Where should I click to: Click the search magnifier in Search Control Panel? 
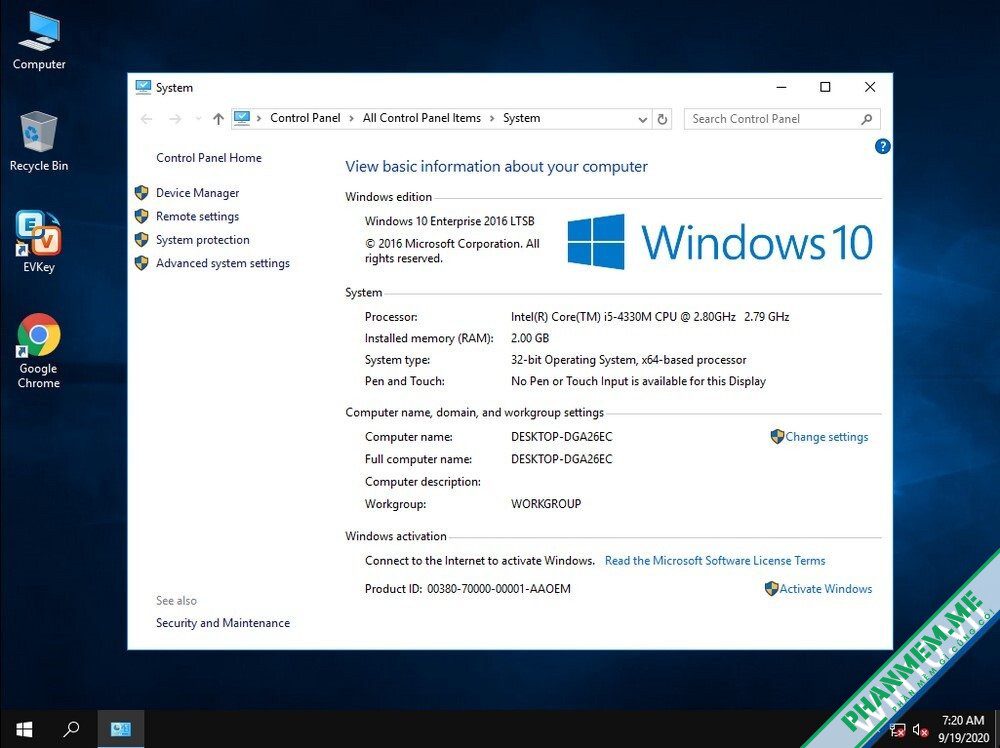tap(867, 119)
